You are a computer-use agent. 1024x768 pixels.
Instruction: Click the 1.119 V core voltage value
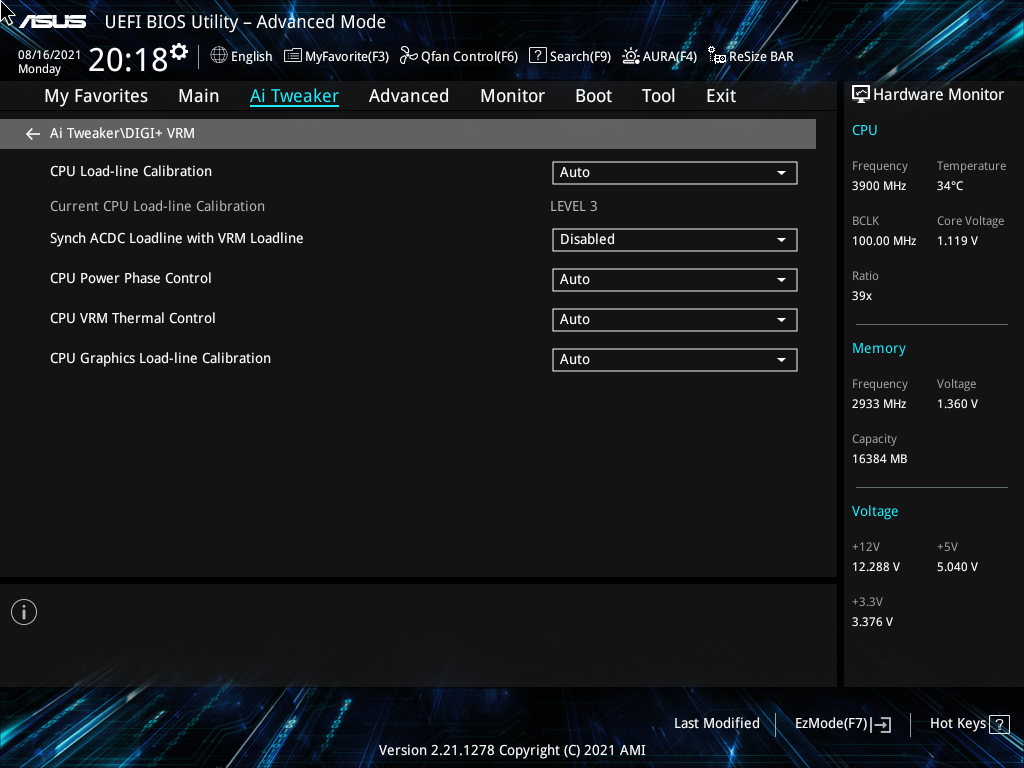point(957,241)
